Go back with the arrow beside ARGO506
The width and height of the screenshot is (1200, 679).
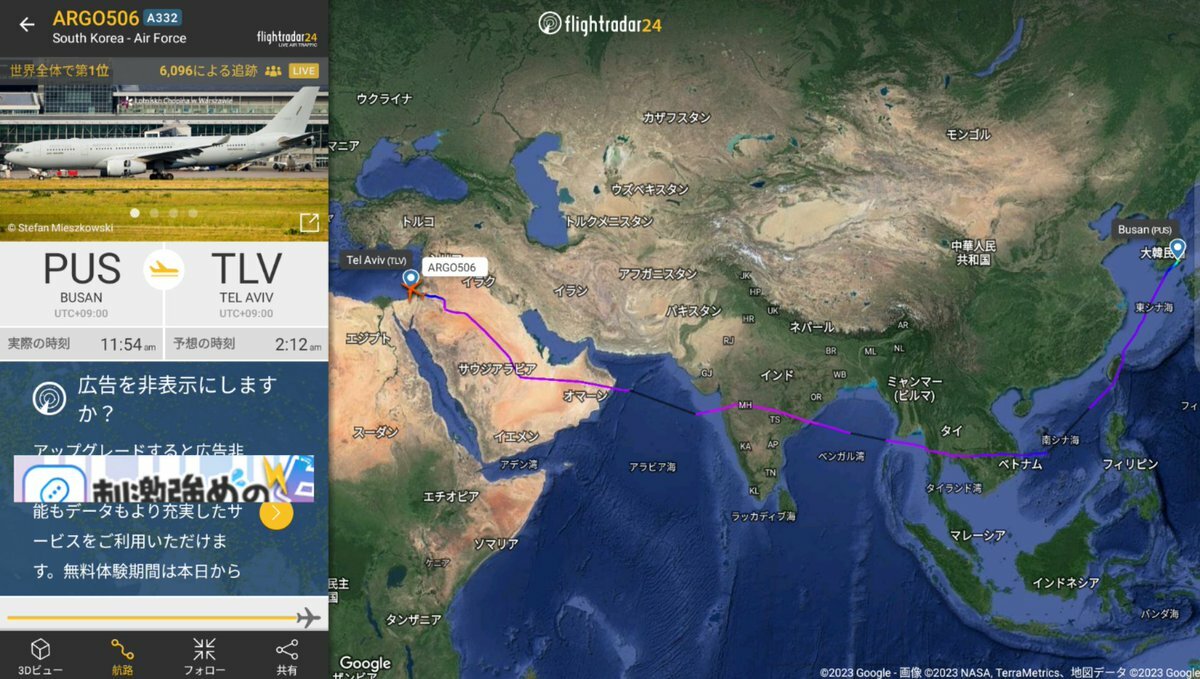26,25
